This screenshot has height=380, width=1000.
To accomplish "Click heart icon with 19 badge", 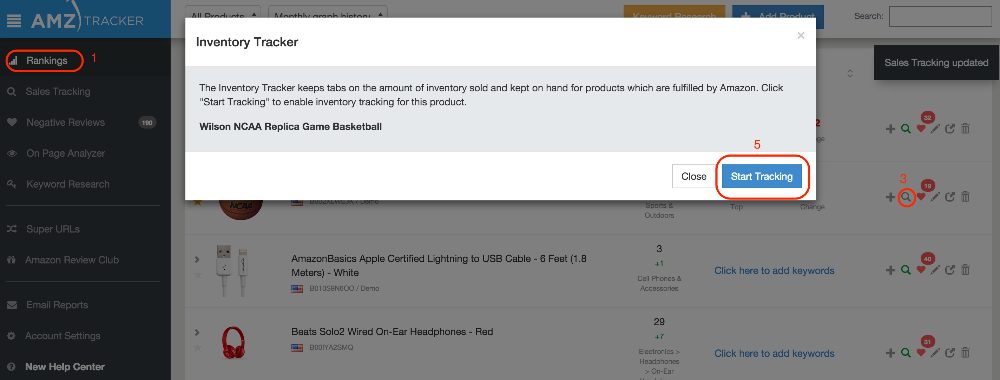I will pyautogui.click(x=920, y=197).
